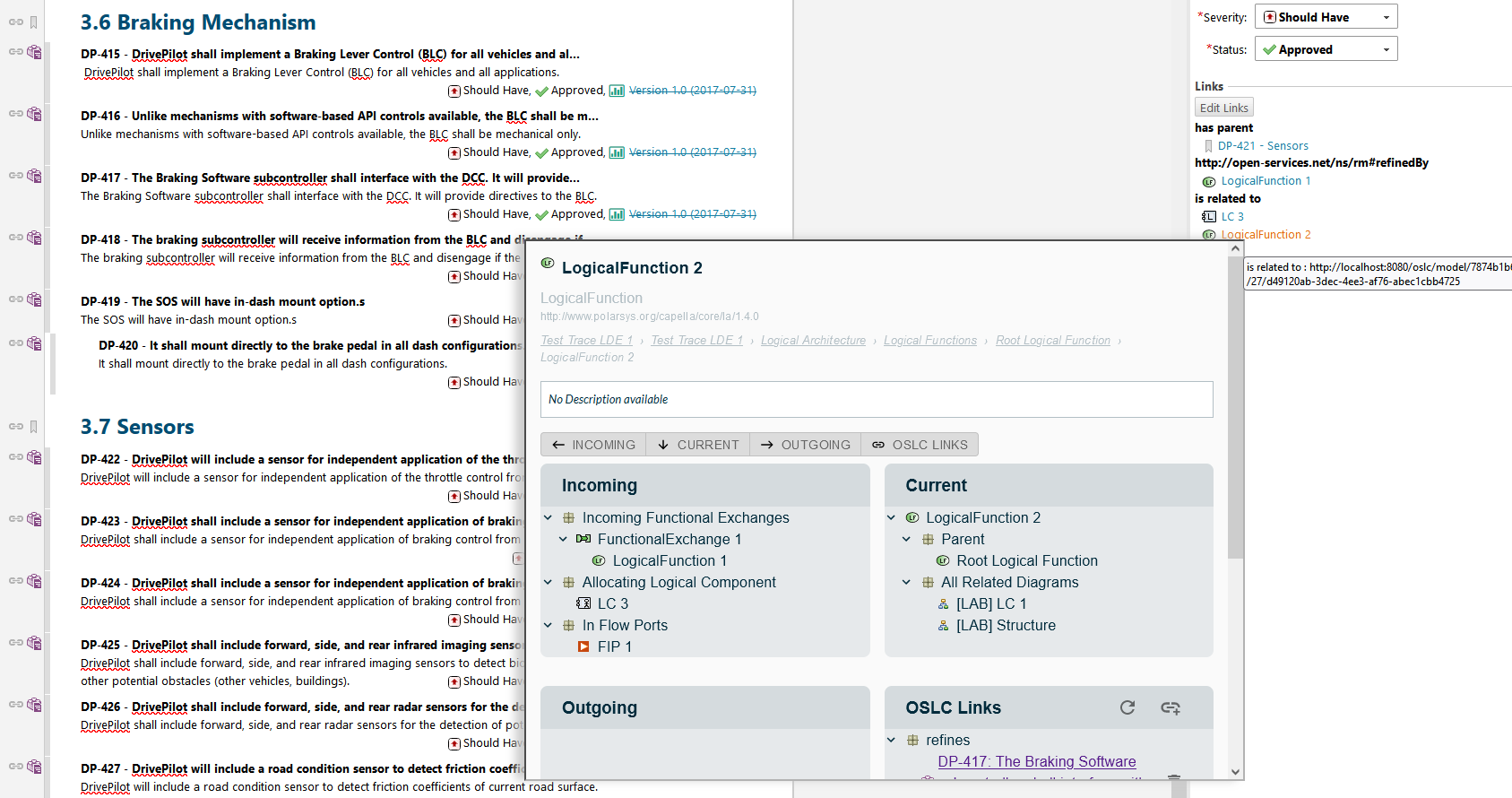Collapse the In Flow Ports node
Screen dimensions: 1512x798
[x=548, y=625]
